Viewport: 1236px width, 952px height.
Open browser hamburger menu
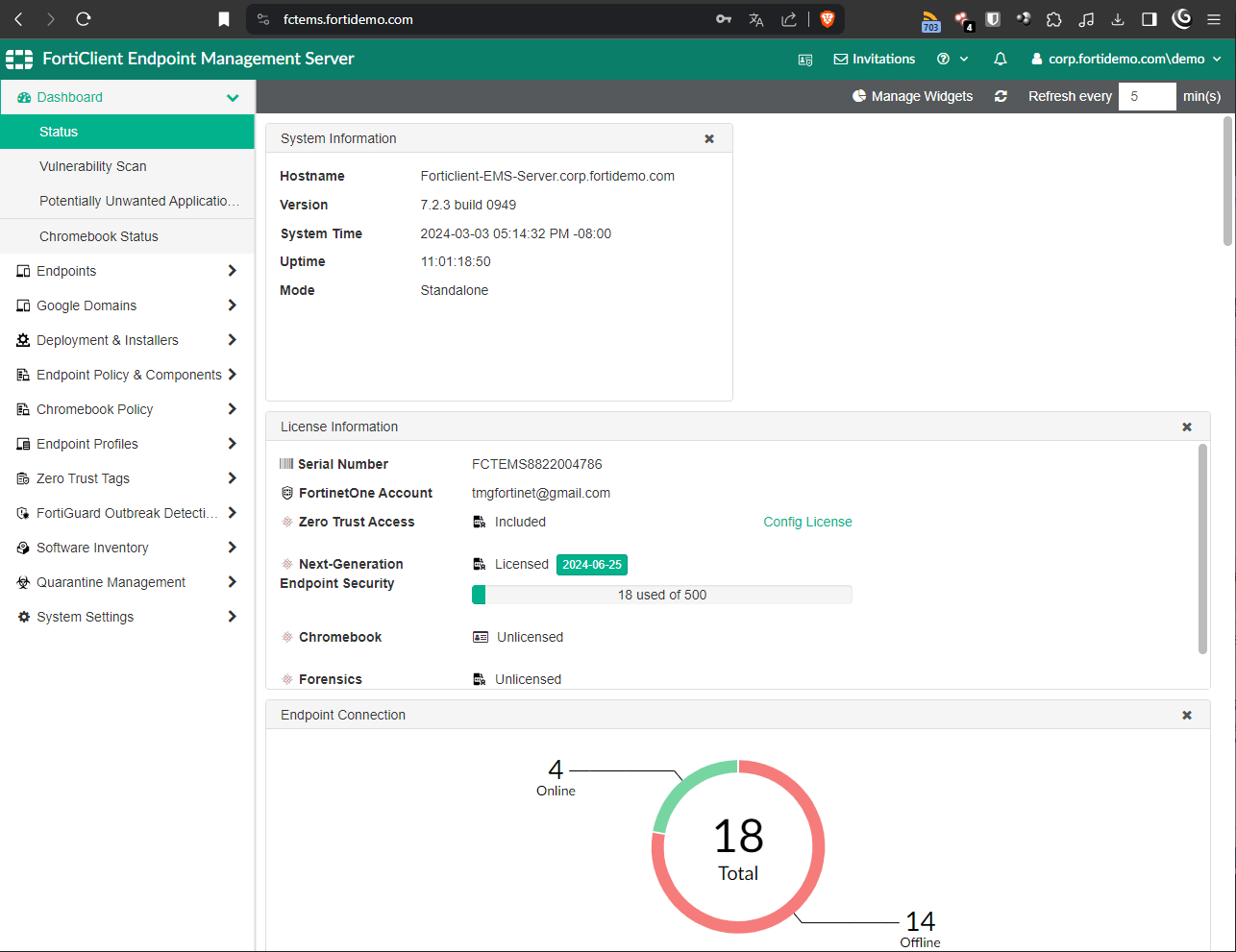(x=1214, y=19)
